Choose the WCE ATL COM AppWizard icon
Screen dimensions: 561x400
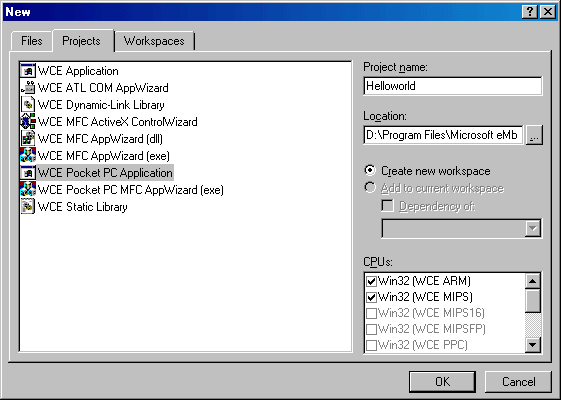click(x=28, y=88)
